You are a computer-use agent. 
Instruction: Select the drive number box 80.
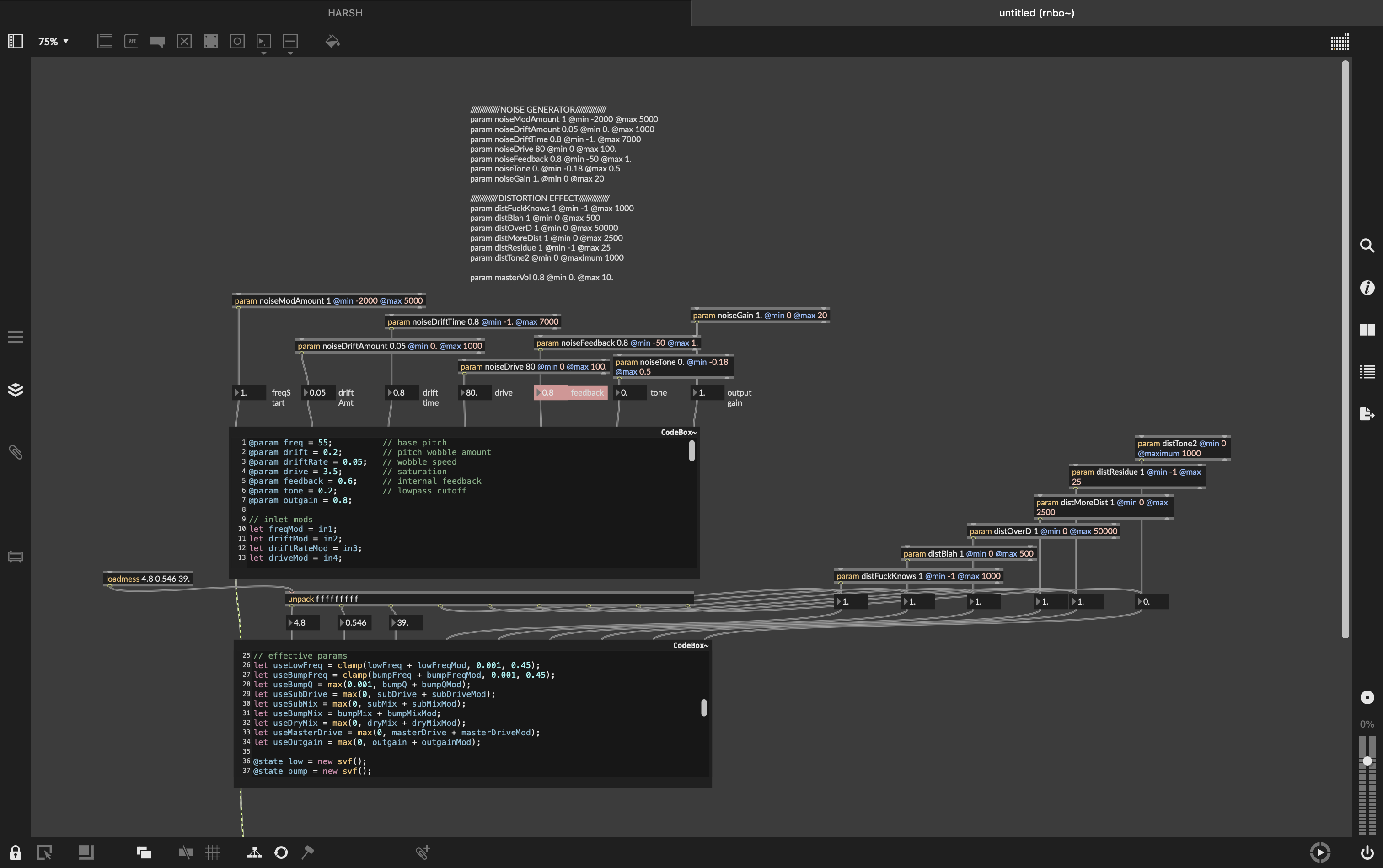[475, 393]
